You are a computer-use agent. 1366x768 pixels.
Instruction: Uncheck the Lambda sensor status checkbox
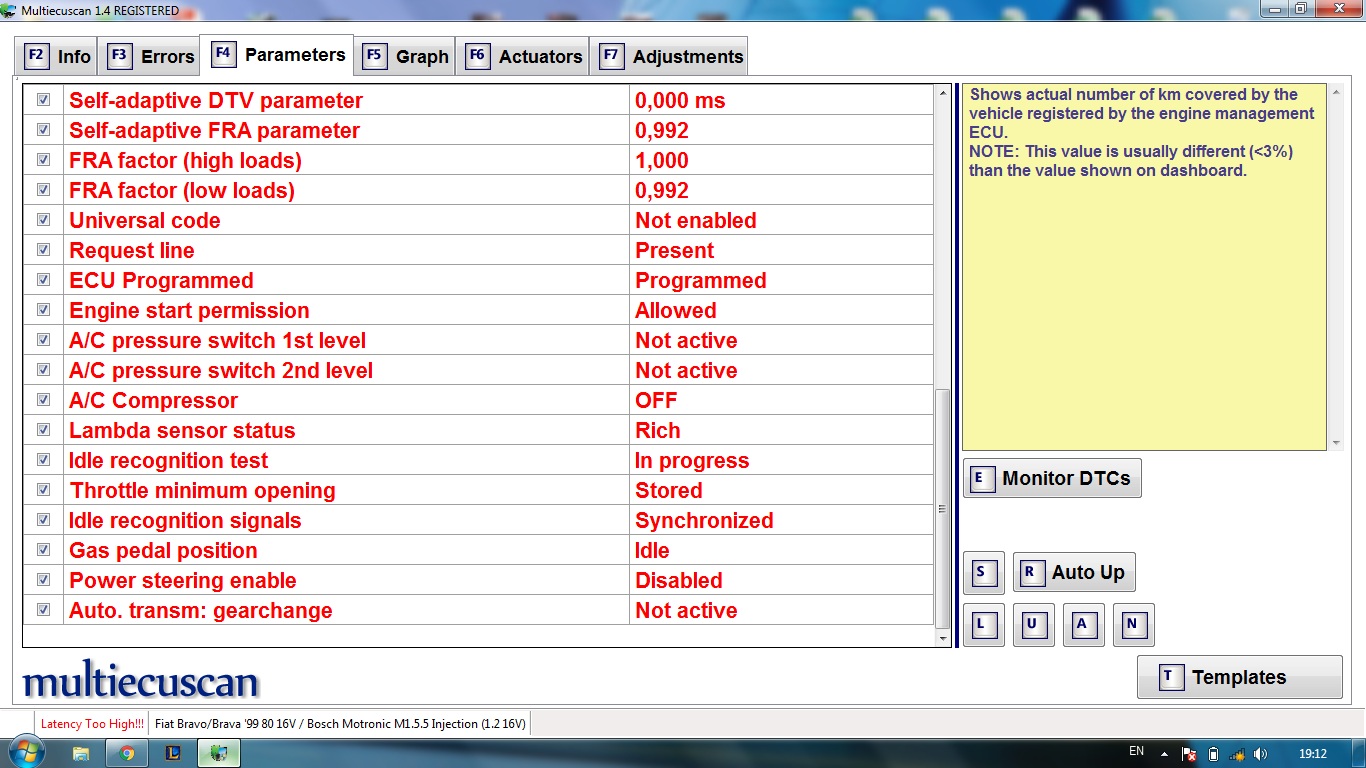coord(43,430)
